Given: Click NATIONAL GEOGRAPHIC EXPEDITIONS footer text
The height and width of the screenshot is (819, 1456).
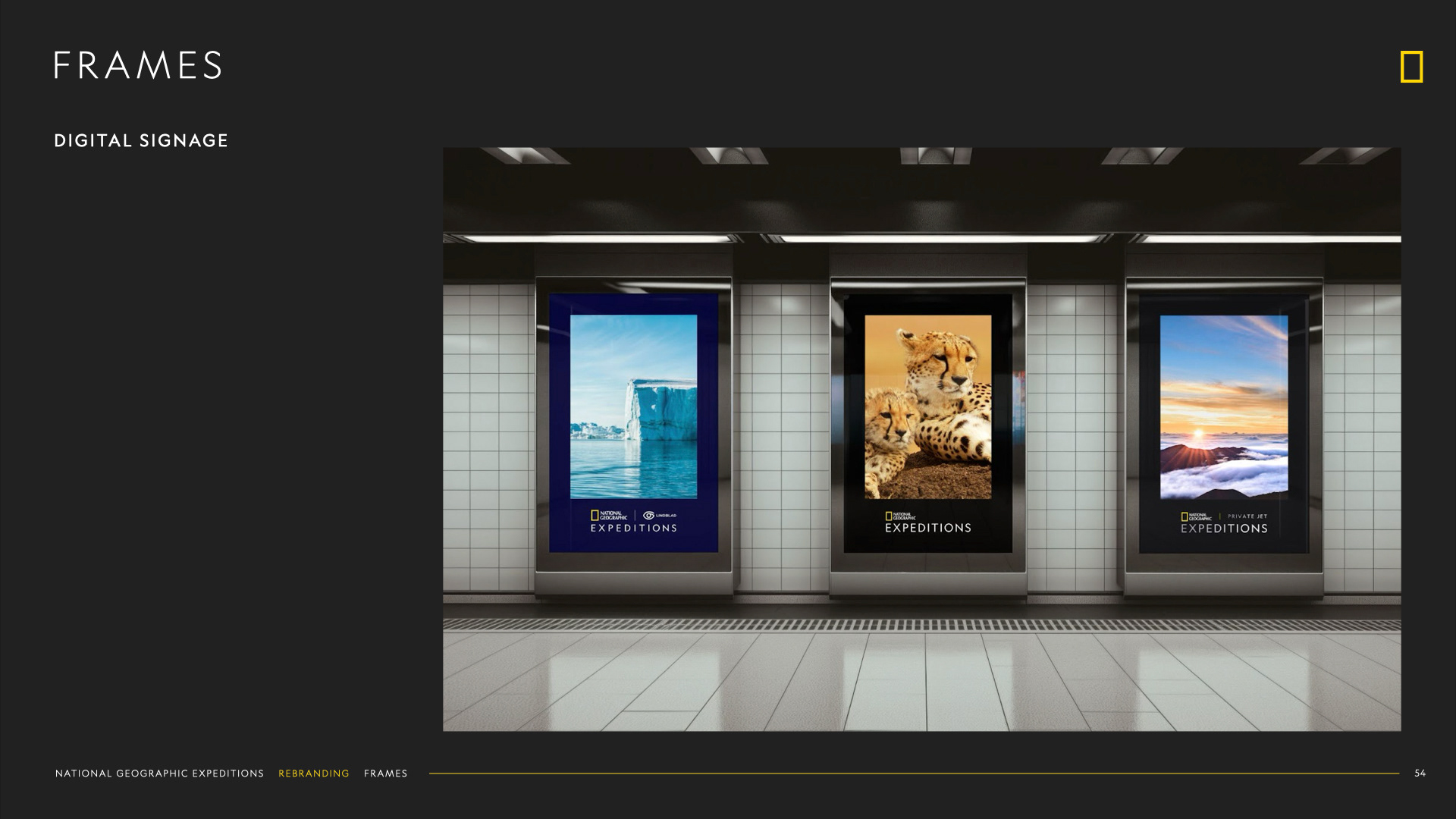Looking at the screenshot, I should 159,773.
